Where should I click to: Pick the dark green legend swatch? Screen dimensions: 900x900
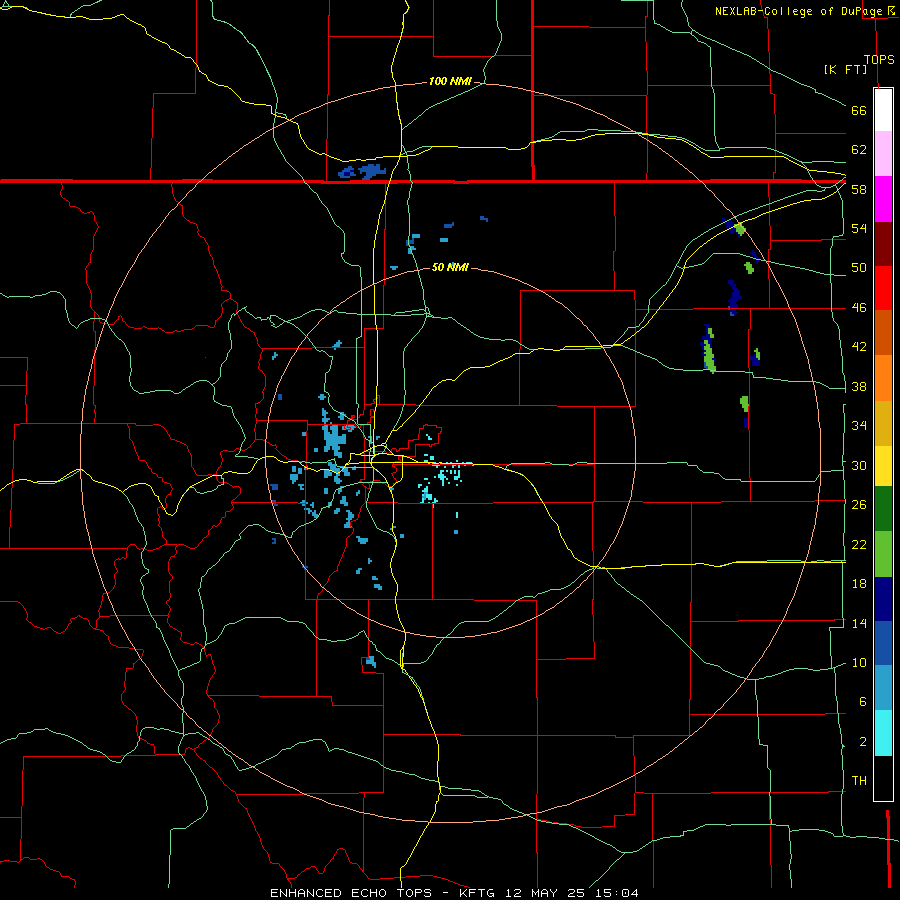tap(883, 509)
